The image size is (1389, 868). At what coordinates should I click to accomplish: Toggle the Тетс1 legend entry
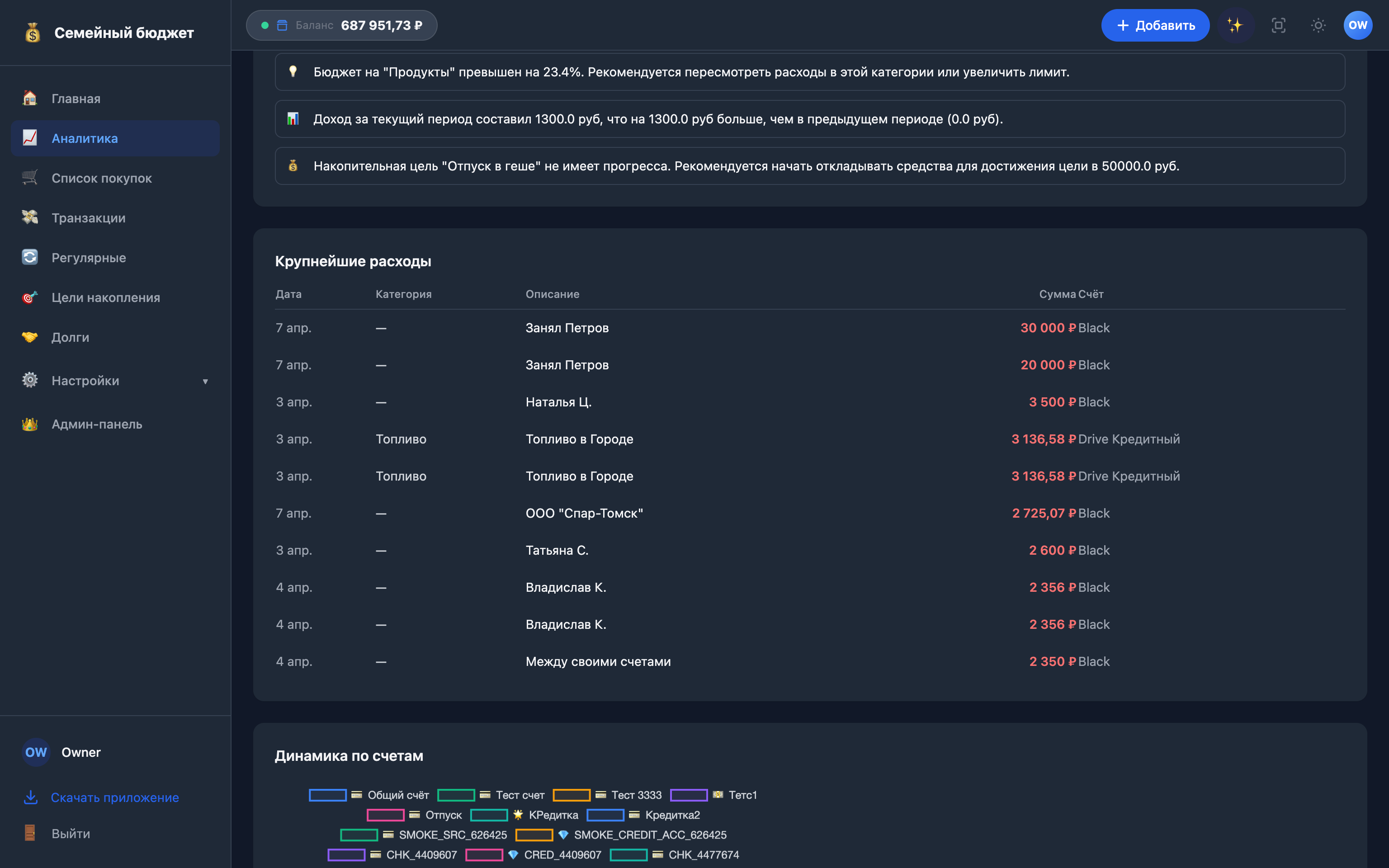[713, 795]
